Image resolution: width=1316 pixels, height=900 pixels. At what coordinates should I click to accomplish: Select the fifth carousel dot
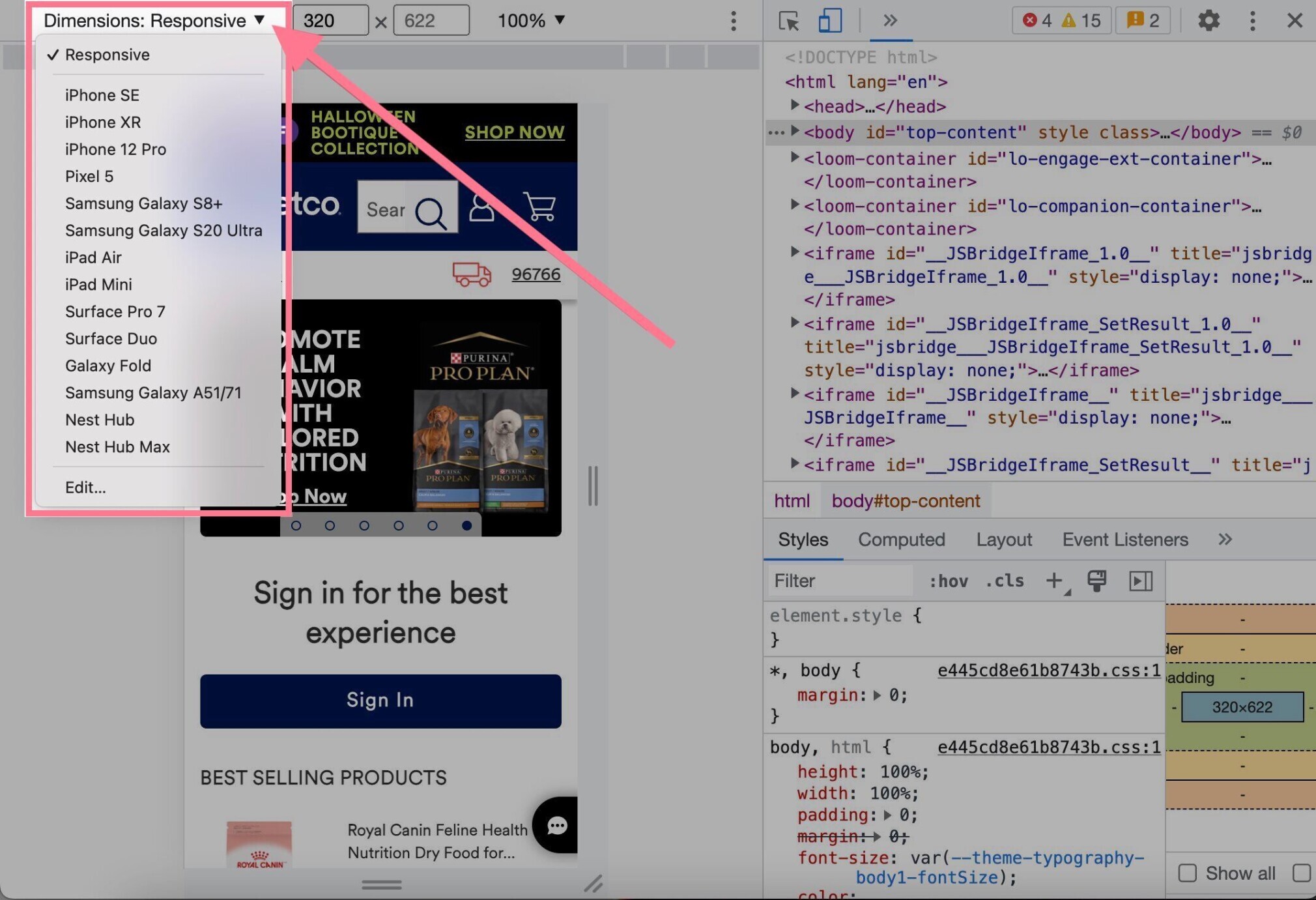coord(432,525)
